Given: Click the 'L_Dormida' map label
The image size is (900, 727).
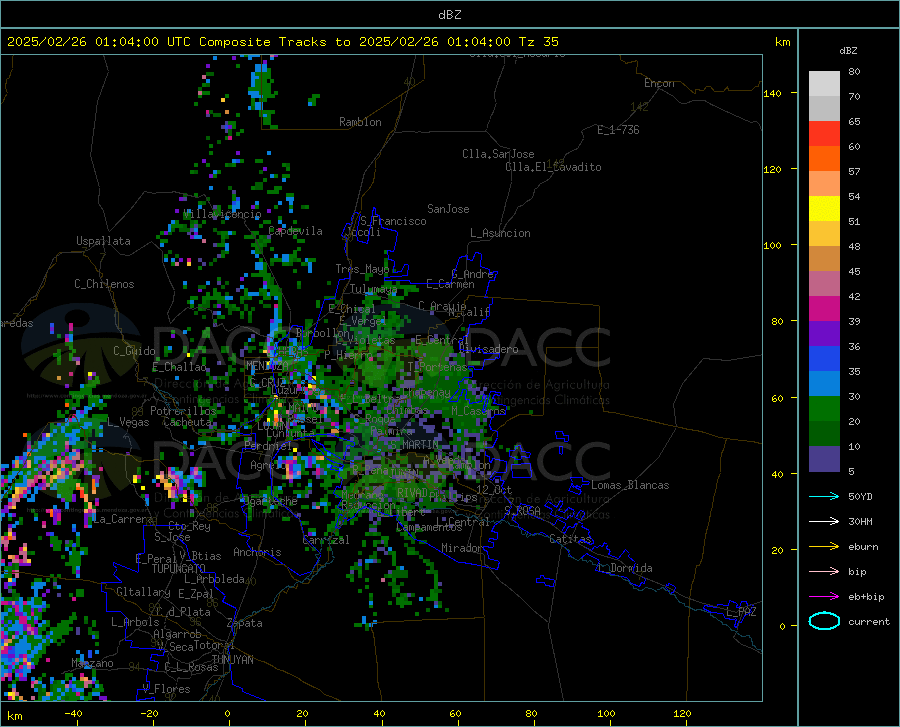Looking at the screenshot, I should pyautogui.click(x=625, y=568).
